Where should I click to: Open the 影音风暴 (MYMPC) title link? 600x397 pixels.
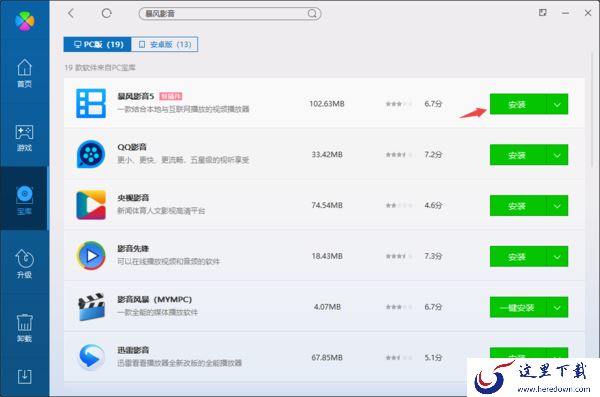tap(155, 299)
